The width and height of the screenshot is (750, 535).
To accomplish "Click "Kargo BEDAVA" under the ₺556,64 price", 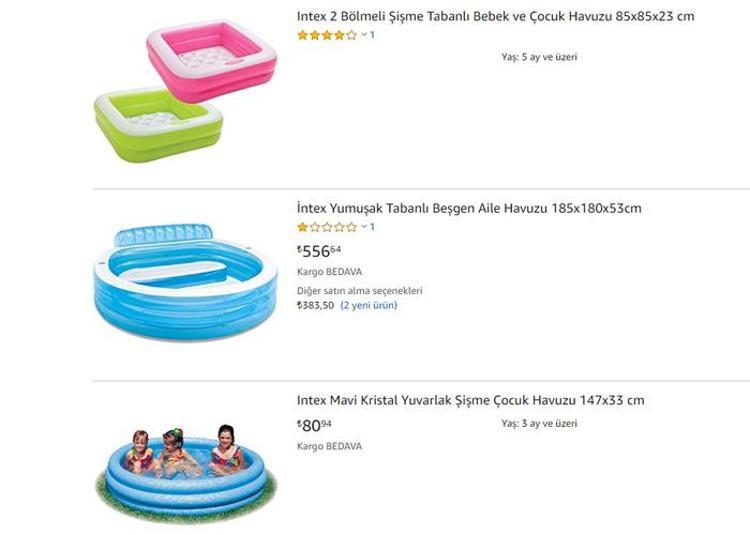I will (329, 271).
